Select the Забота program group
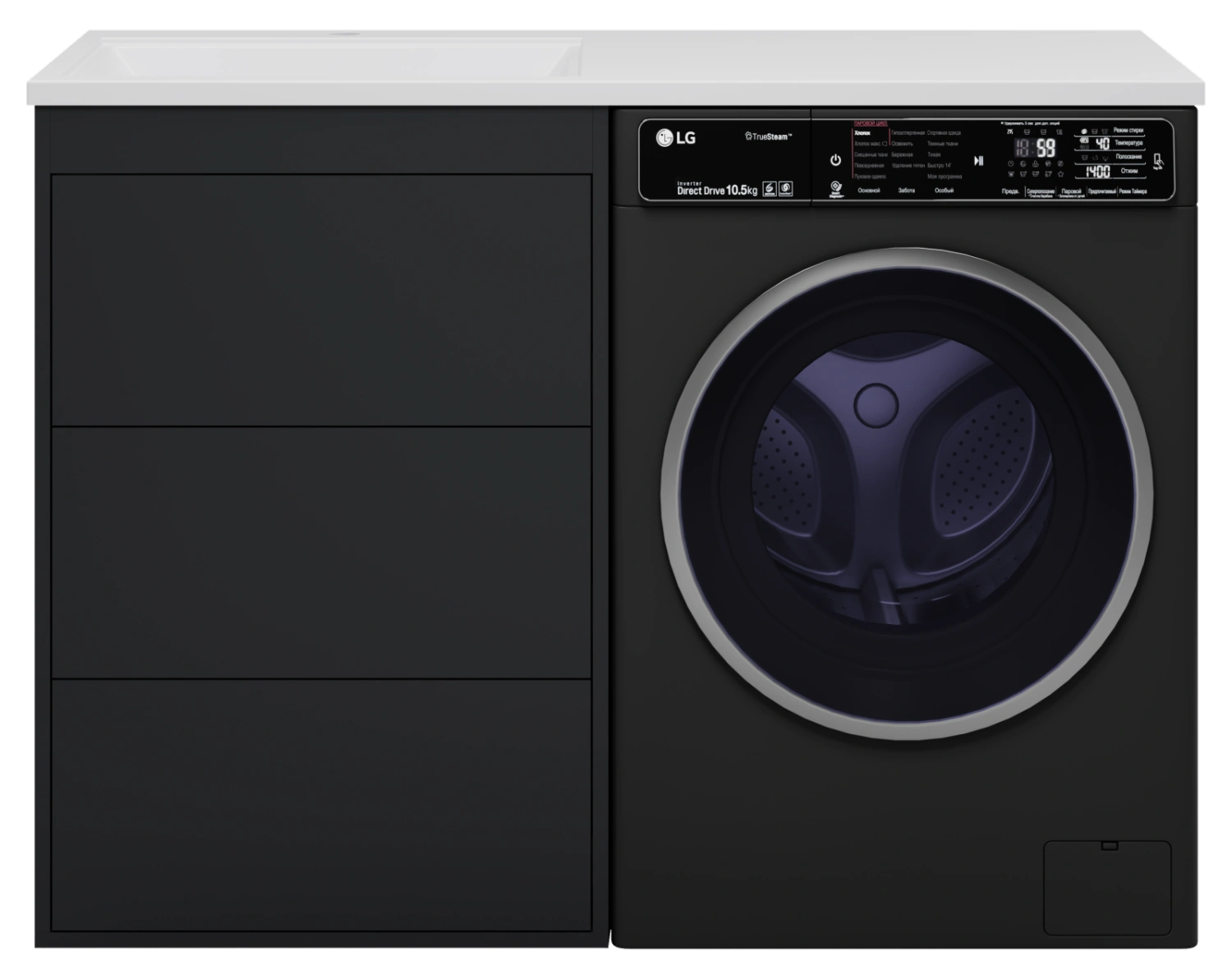1232x979 pixels. (x=906, y=191)
